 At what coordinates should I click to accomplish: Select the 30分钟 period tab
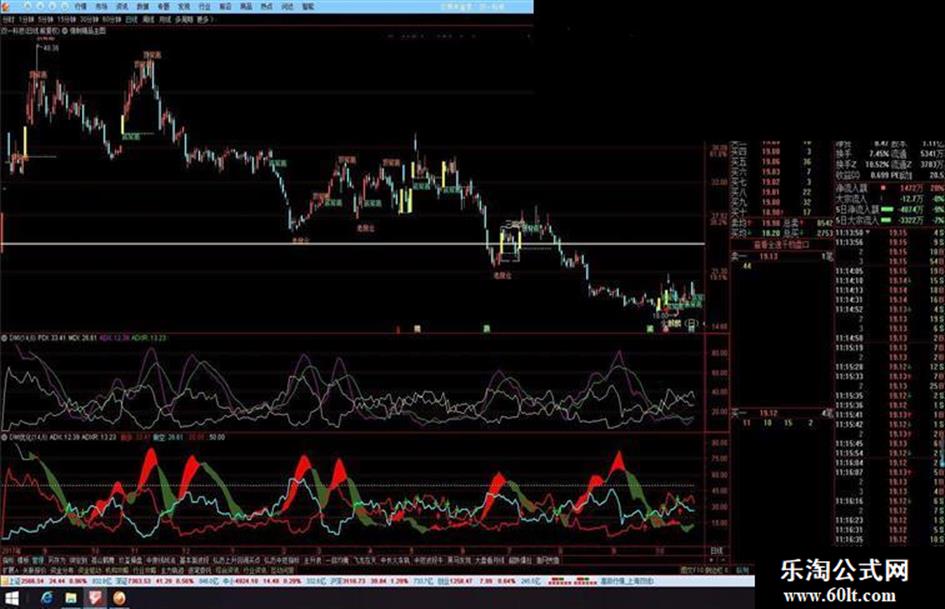coord(90,20)
